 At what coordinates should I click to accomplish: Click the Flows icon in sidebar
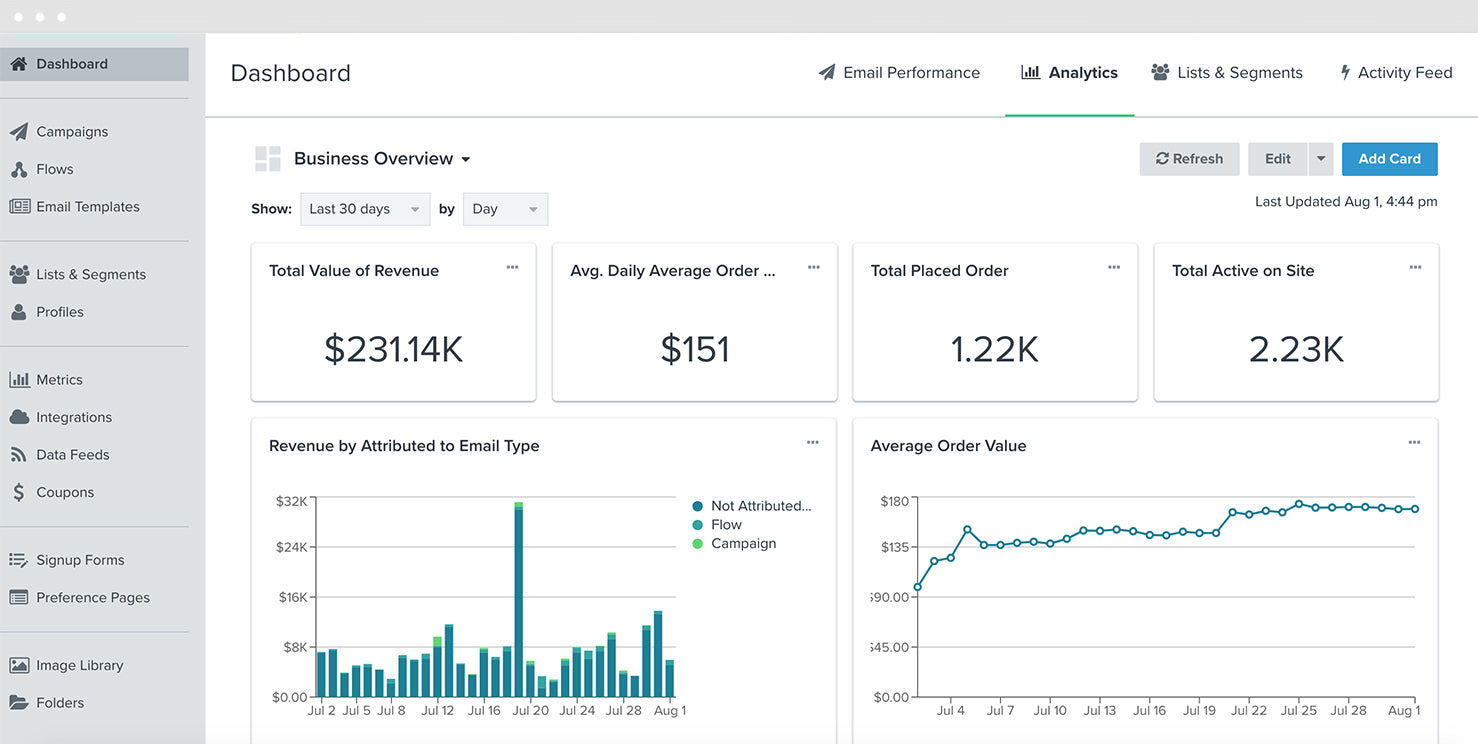click(19, 170)
